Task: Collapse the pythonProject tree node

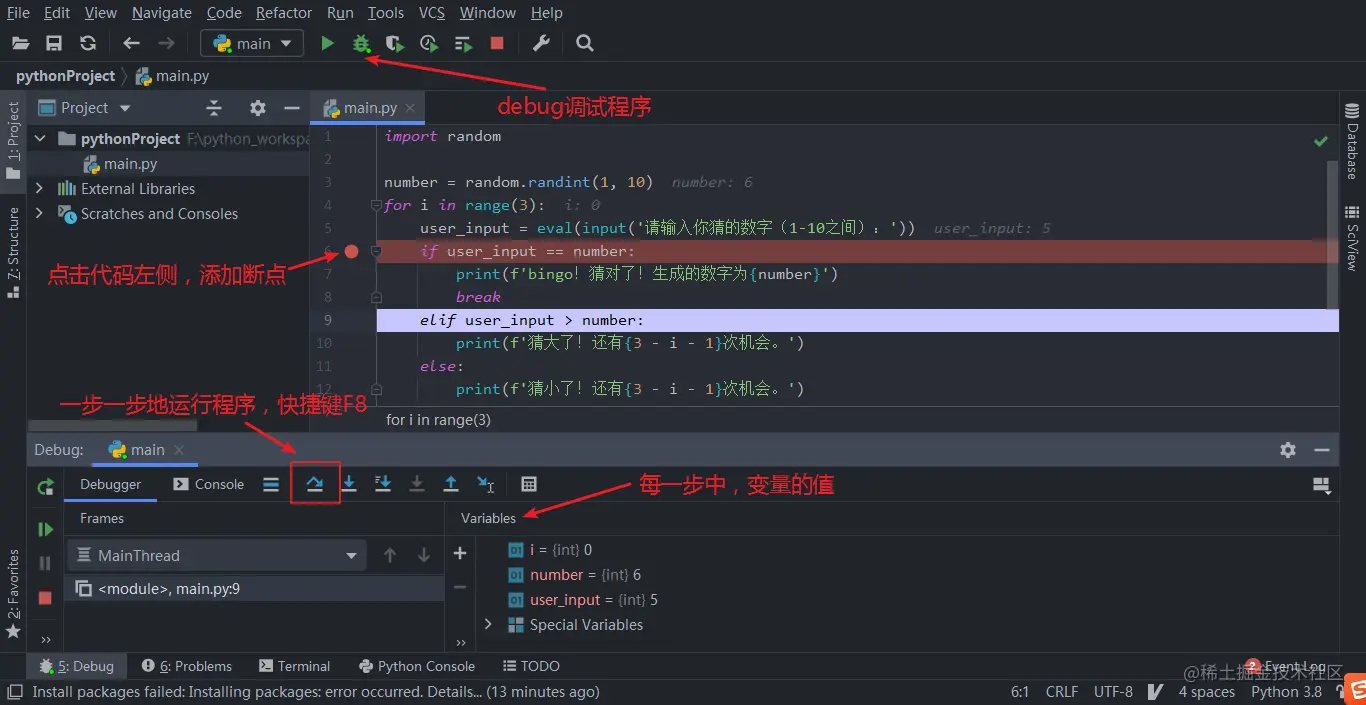Action: (x=40, y=138)
